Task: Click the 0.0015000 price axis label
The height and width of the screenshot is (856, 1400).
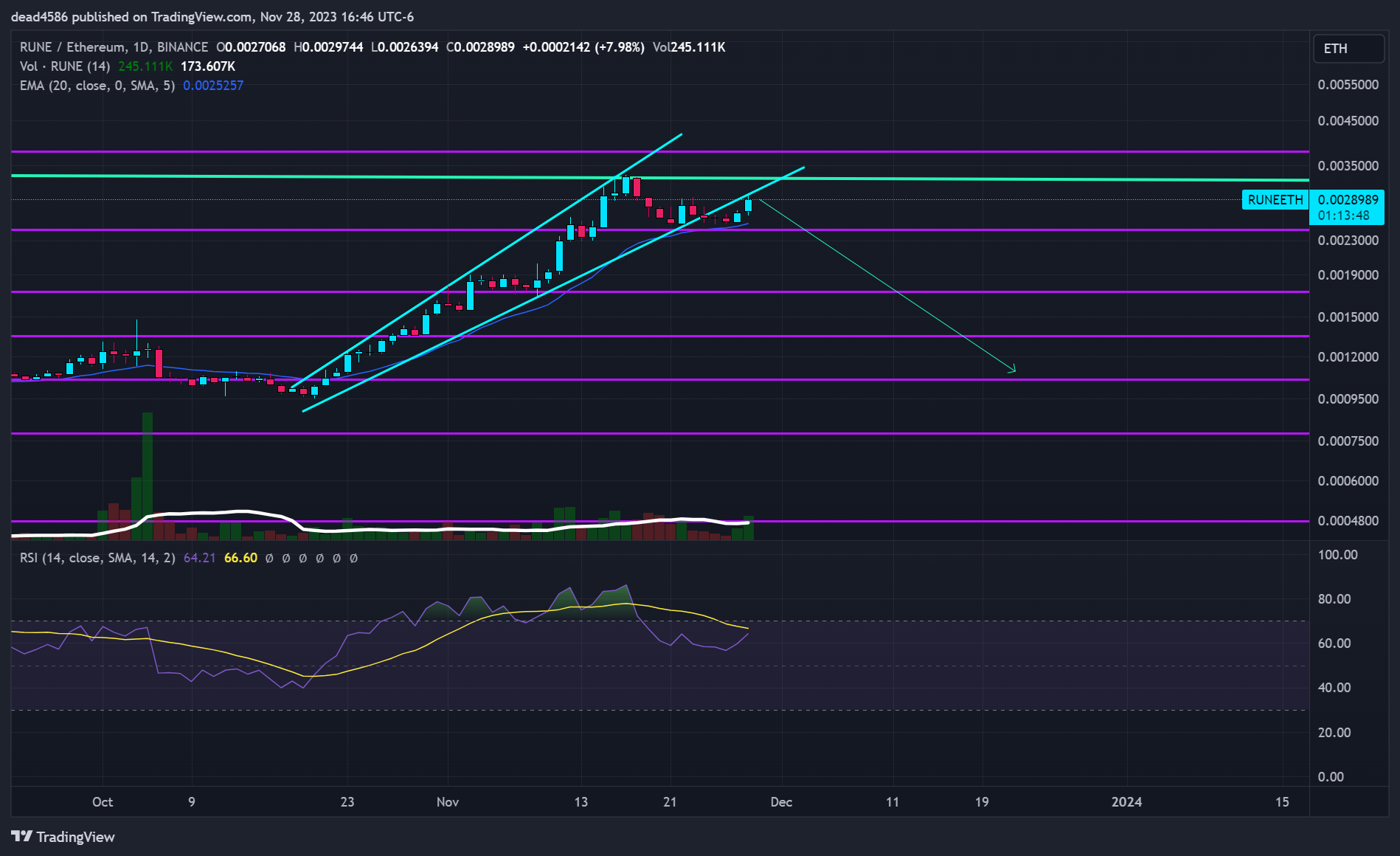Action: pyautogui.click(x=1348, y=317)
